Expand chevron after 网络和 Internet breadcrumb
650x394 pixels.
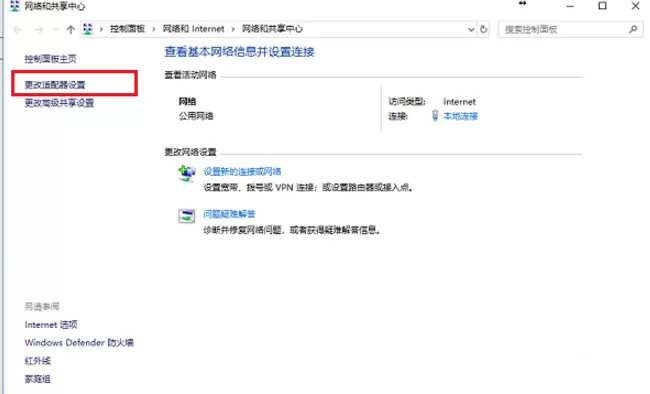233,29
